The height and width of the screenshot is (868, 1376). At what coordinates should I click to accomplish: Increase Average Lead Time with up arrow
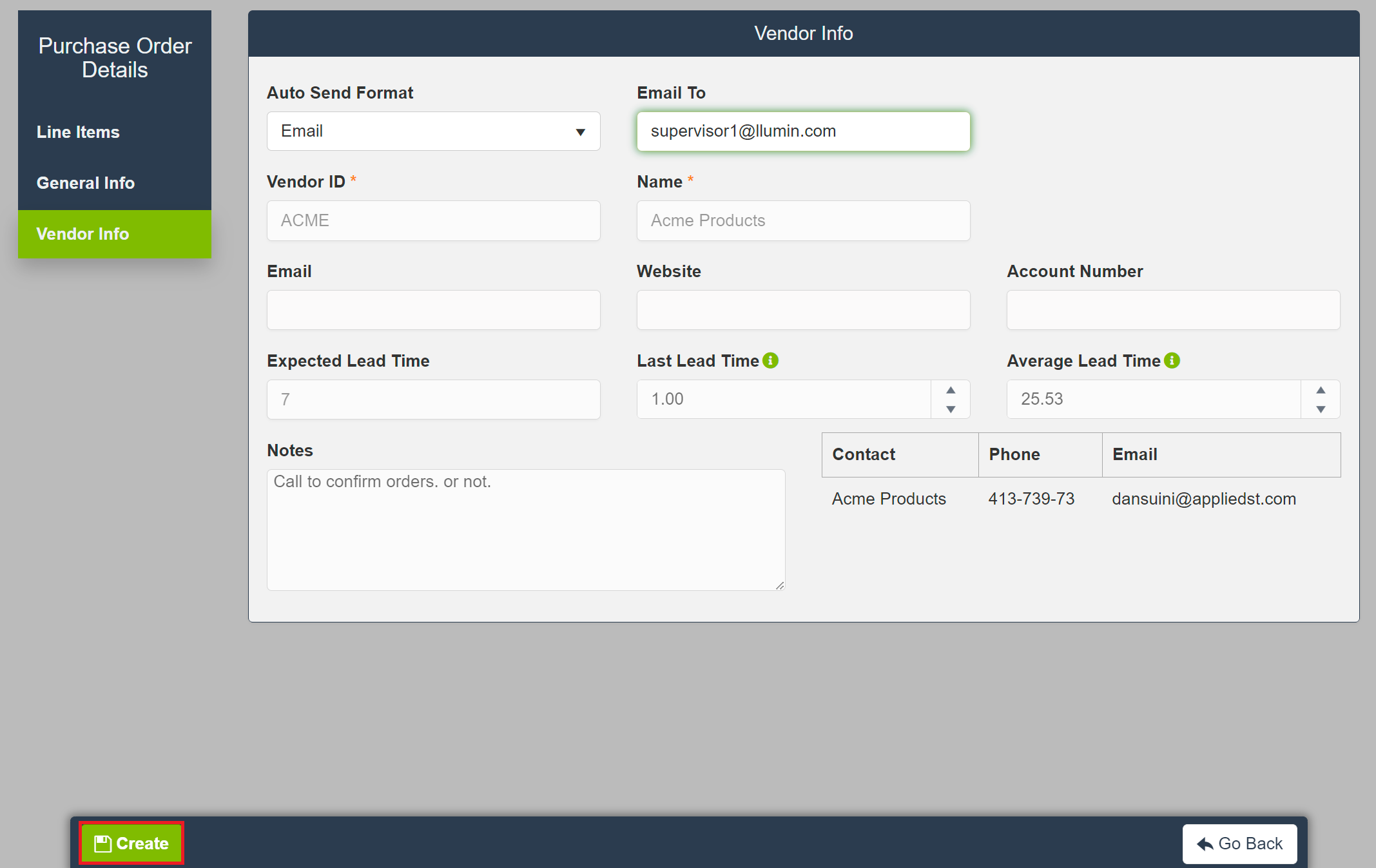1321,391
